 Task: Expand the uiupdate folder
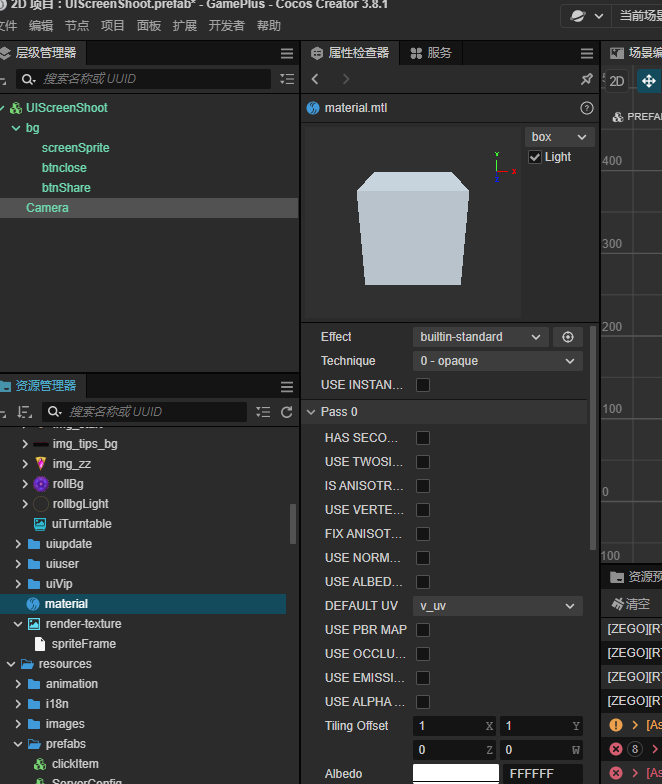[x=18, y=544]
